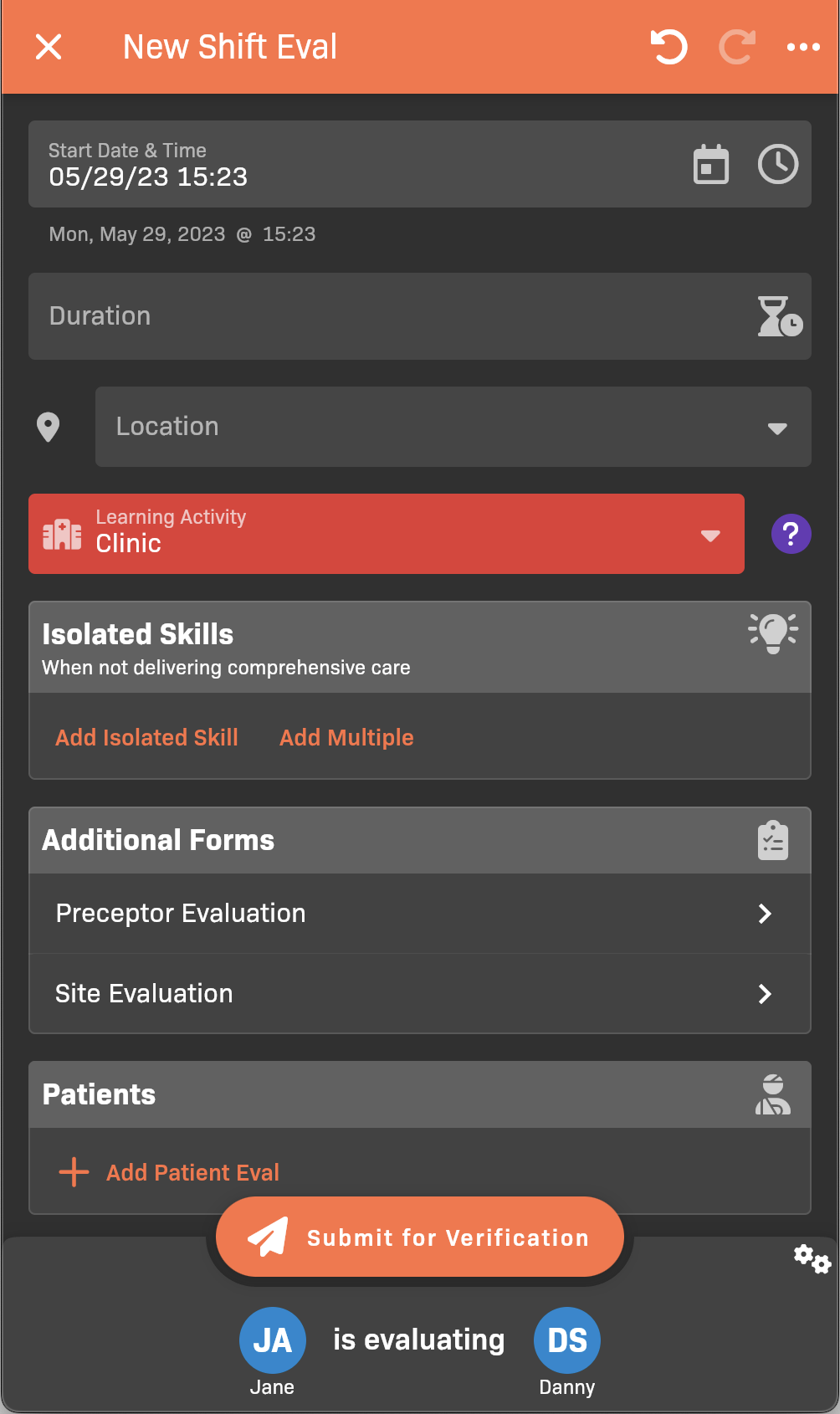Expand the Location dropdown
The image size is (840, 1414).
click(453, 427)
